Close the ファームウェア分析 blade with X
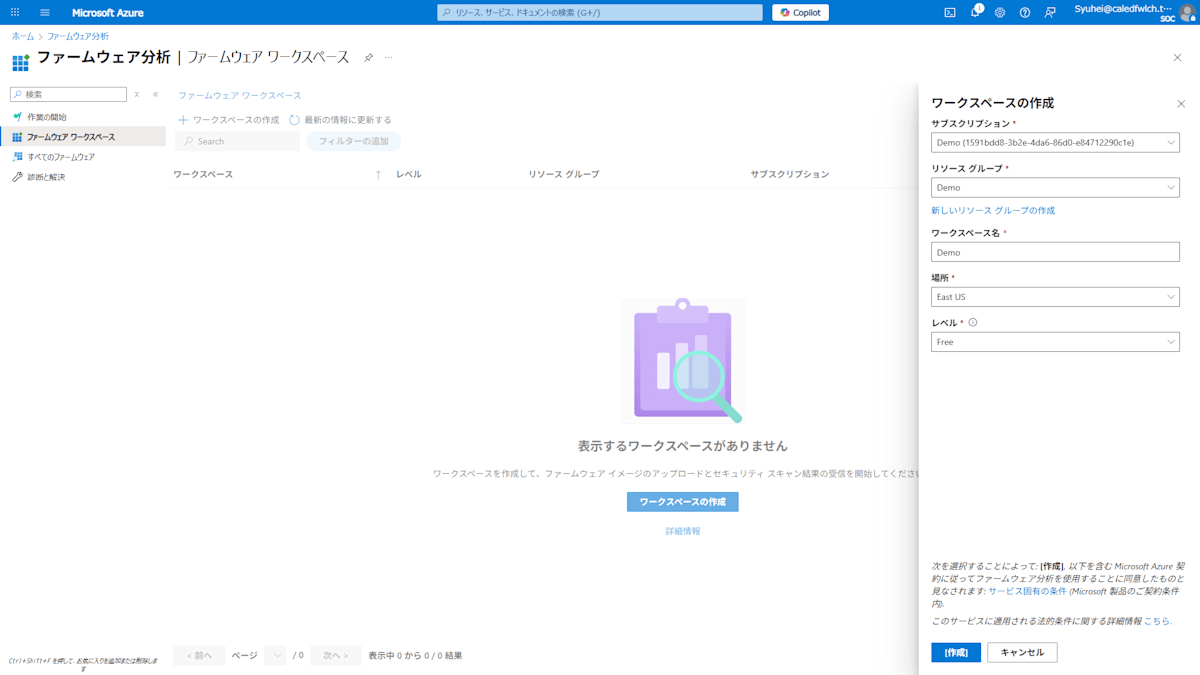The image size is (1200, 675). click(x=1177, y=58)
